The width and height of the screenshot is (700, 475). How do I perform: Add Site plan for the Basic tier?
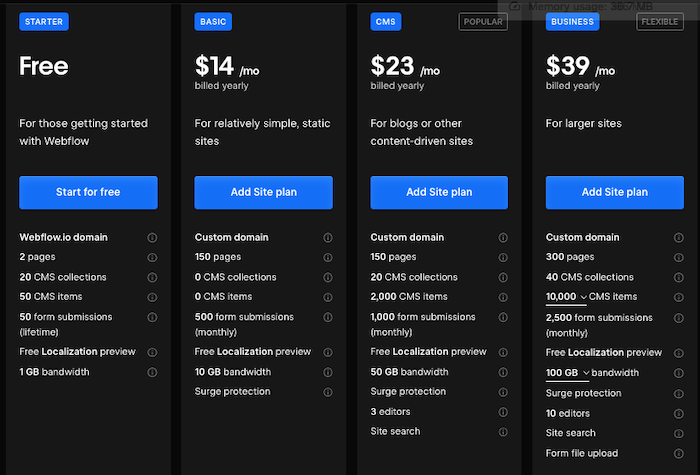263,192
